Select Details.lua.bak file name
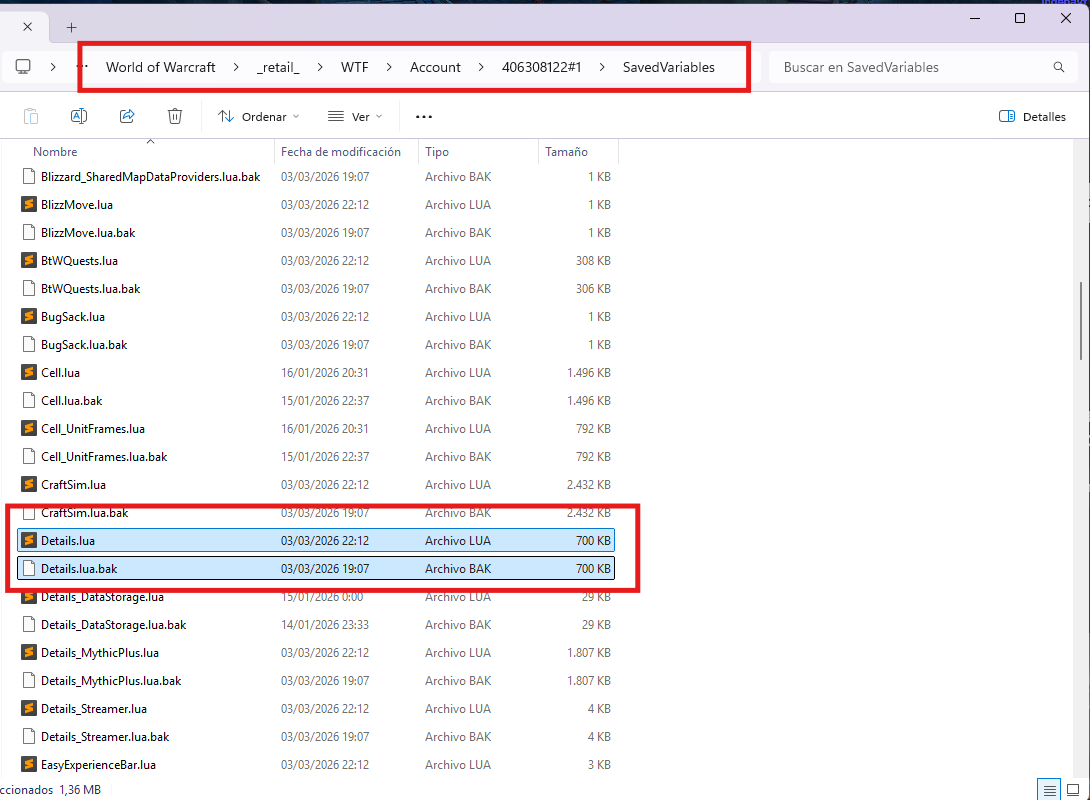The width and height of the screenshot is (1090, 800). pyautogui.click(x=79, y=569)
